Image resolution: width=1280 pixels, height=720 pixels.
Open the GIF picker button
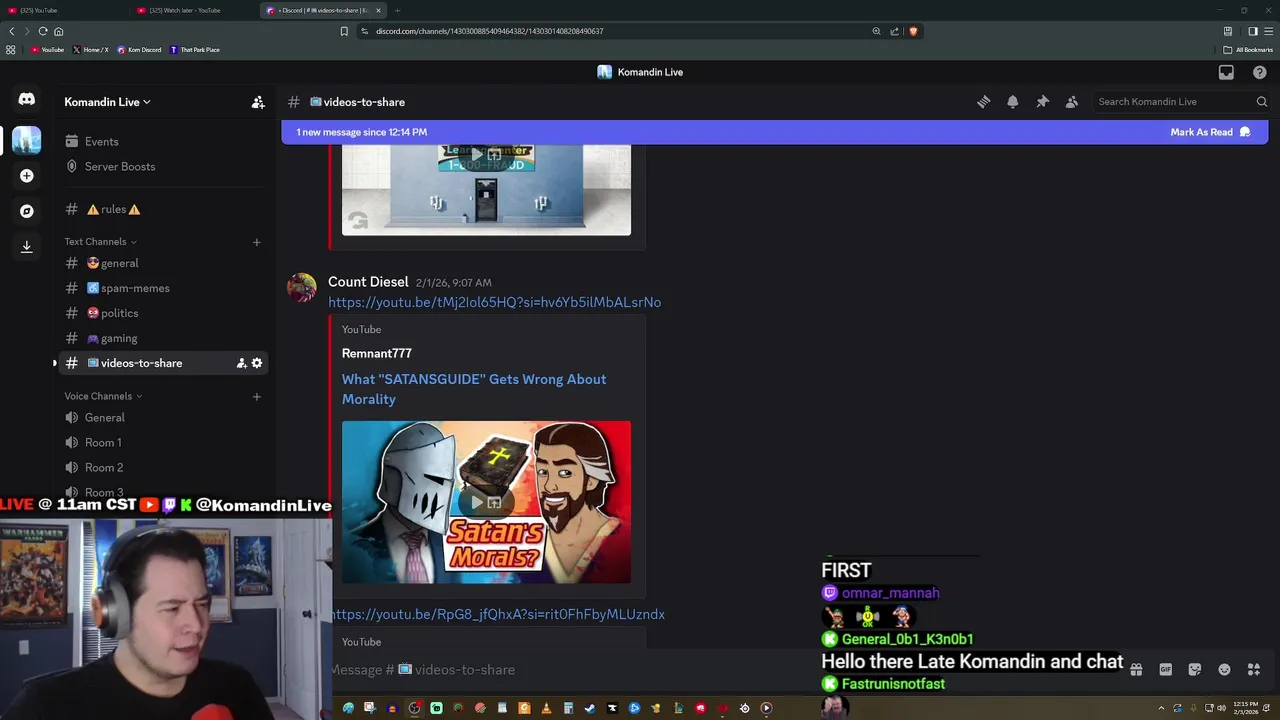coord(1165,670)
